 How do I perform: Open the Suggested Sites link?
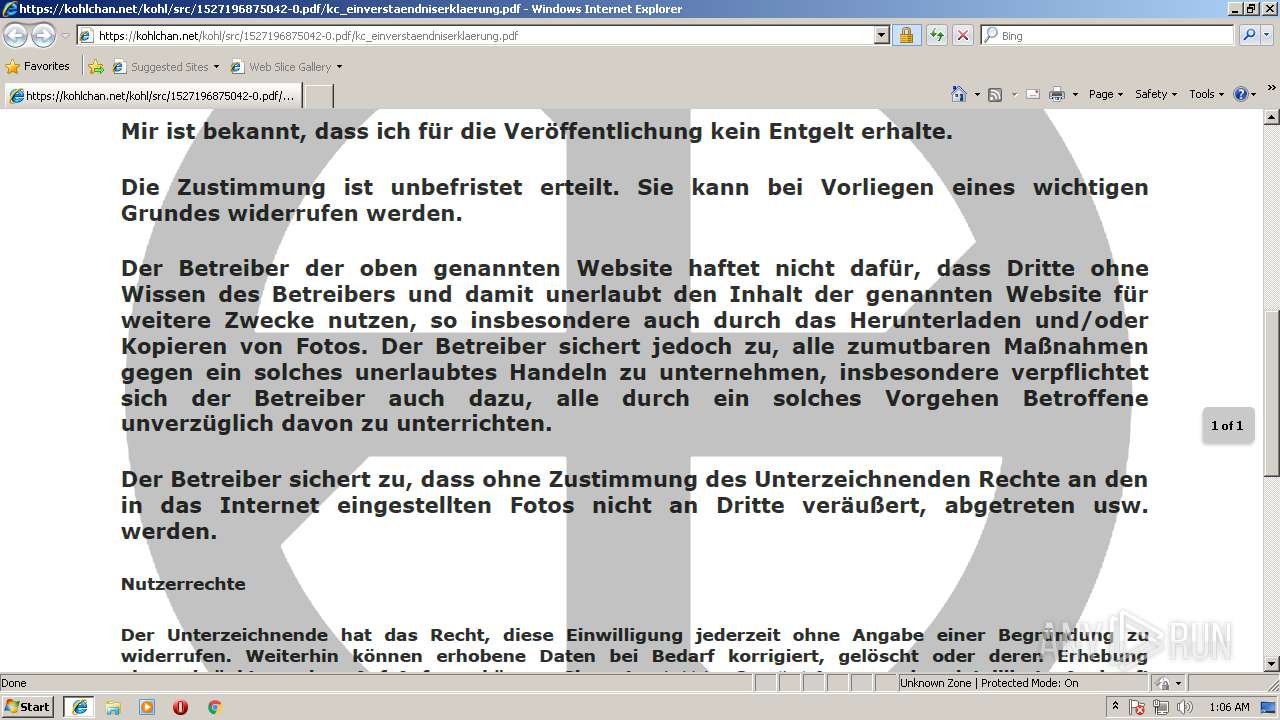165,67
